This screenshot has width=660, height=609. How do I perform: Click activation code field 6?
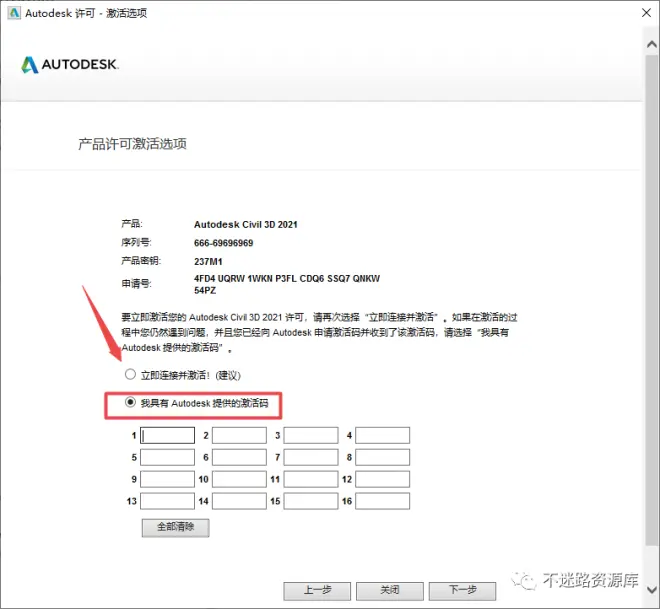point(239,457)
